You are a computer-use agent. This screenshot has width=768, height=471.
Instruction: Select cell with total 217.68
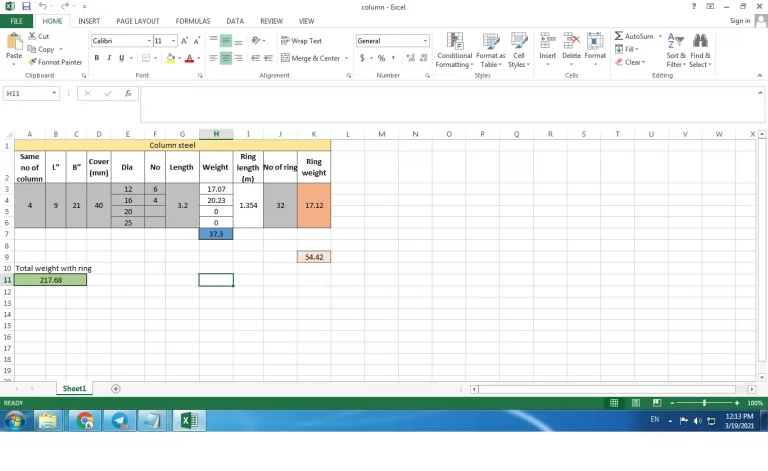point(50,280)
